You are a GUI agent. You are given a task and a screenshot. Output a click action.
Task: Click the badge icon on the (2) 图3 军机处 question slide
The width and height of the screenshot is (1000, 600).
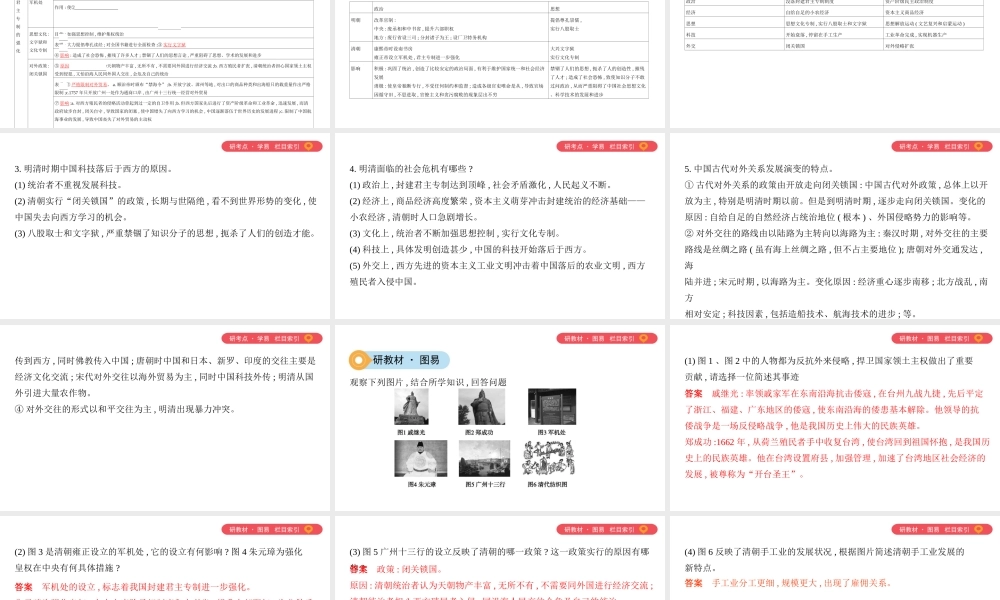tap(309, 530)
